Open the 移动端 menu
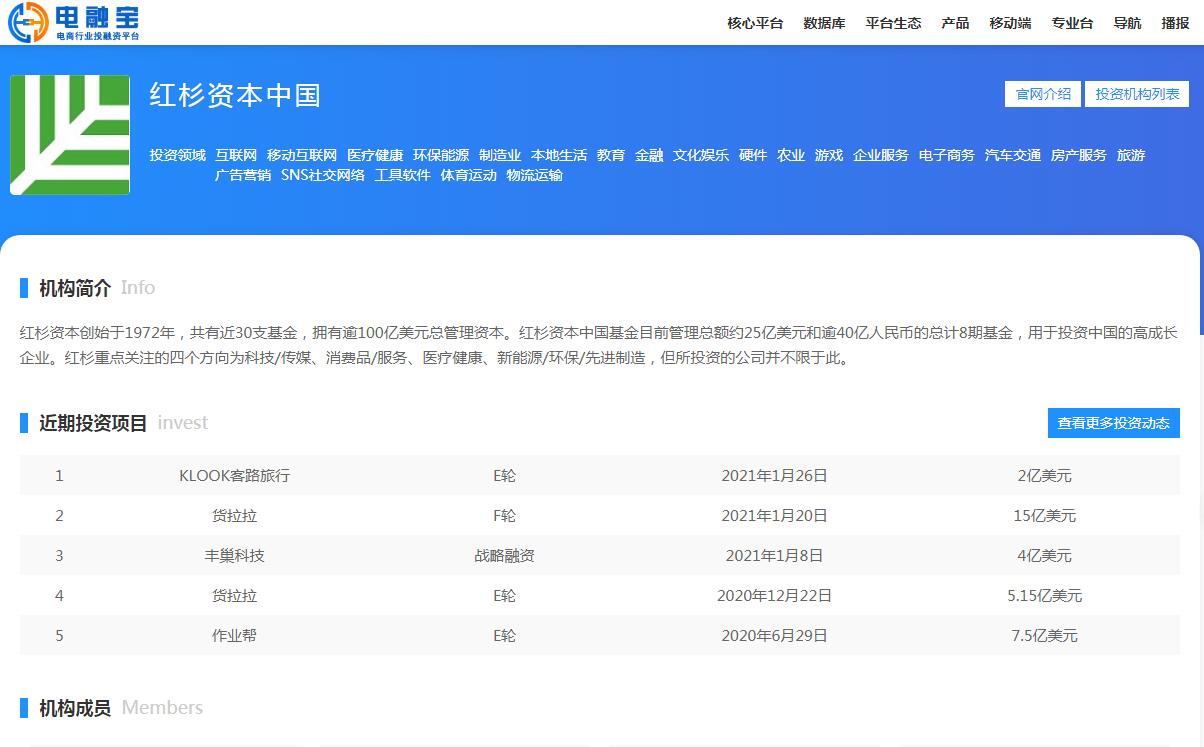Screen dimensions: 1204x747 pyautogui.click(x=1010, y=23)
